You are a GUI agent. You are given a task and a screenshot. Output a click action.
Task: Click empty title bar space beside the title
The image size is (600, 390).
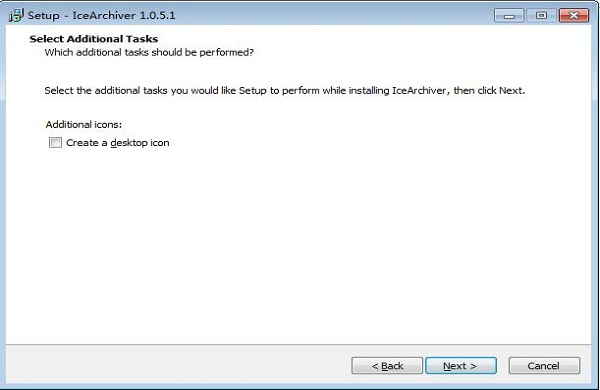(x=333, y=15)
